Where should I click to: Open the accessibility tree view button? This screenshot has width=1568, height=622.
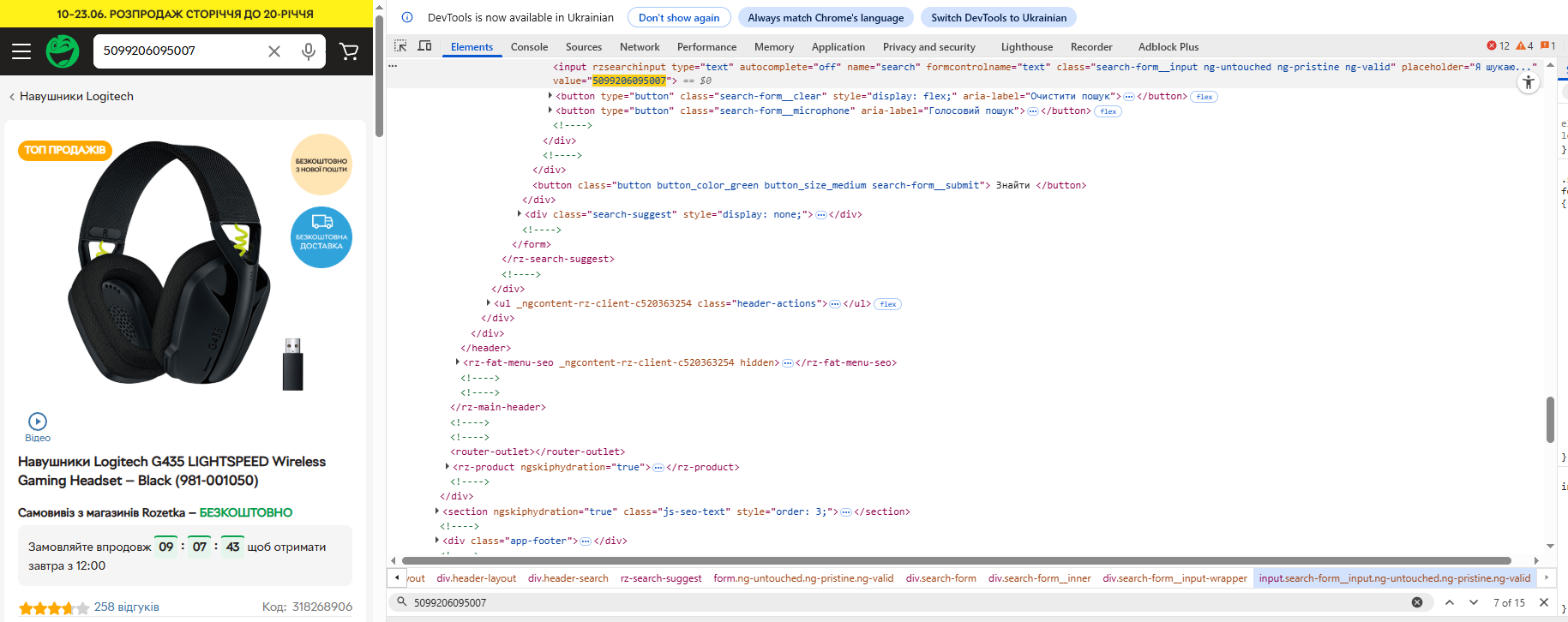(1529, 82)
